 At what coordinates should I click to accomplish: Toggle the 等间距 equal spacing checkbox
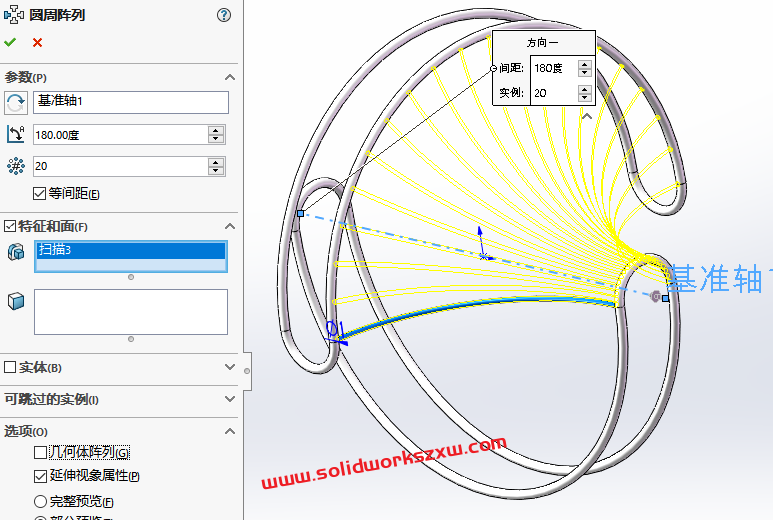[39, 193]
